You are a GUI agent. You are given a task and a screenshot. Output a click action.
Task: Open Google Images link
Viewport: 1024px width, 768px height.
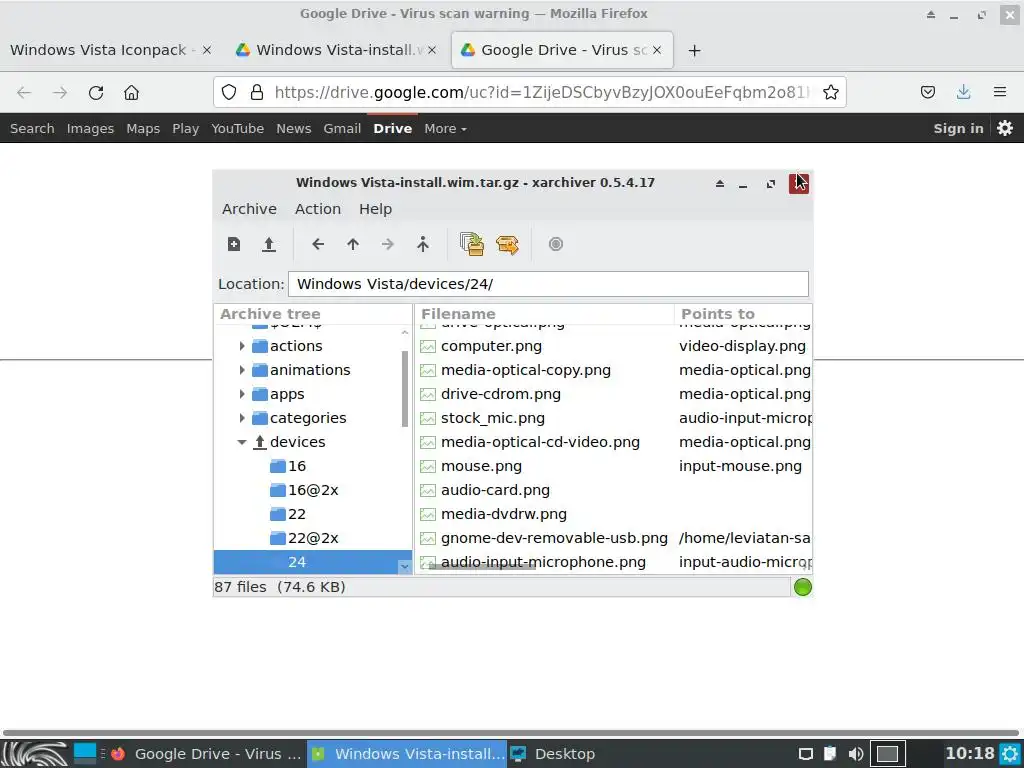(x=90, y=129)
